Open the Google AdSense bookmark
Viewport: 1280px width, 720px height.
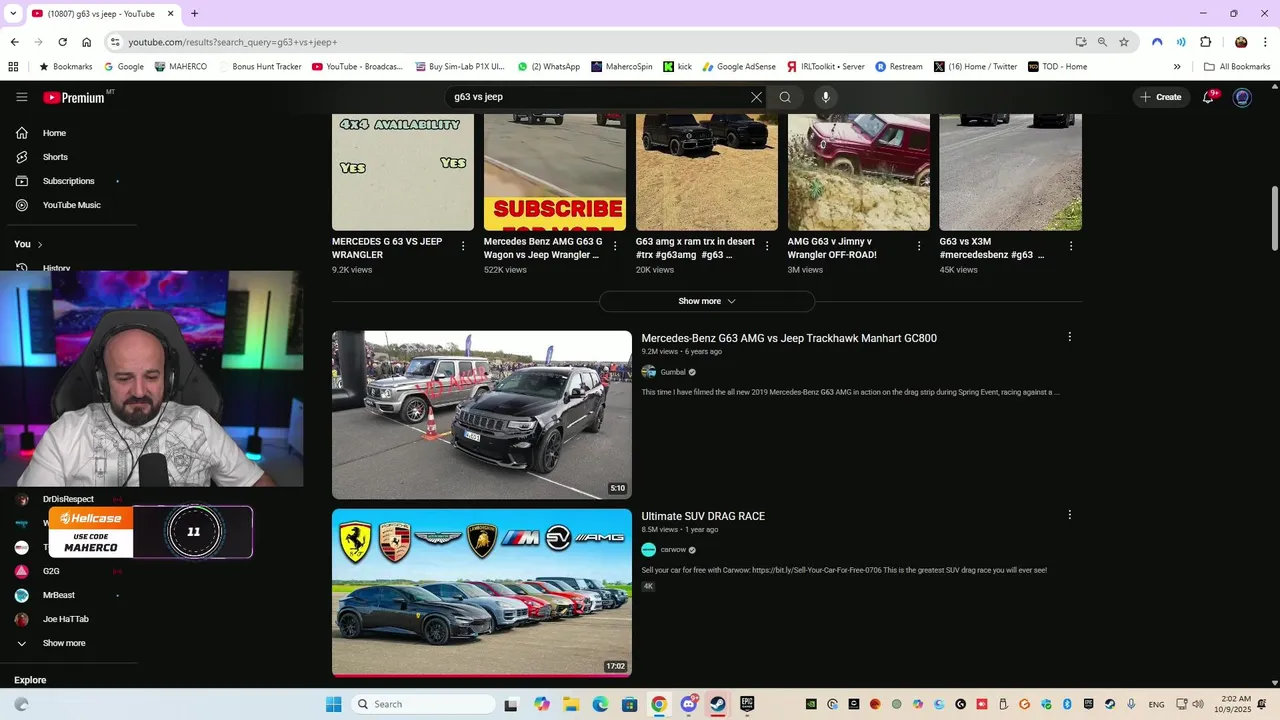click(x=739, y=67)
